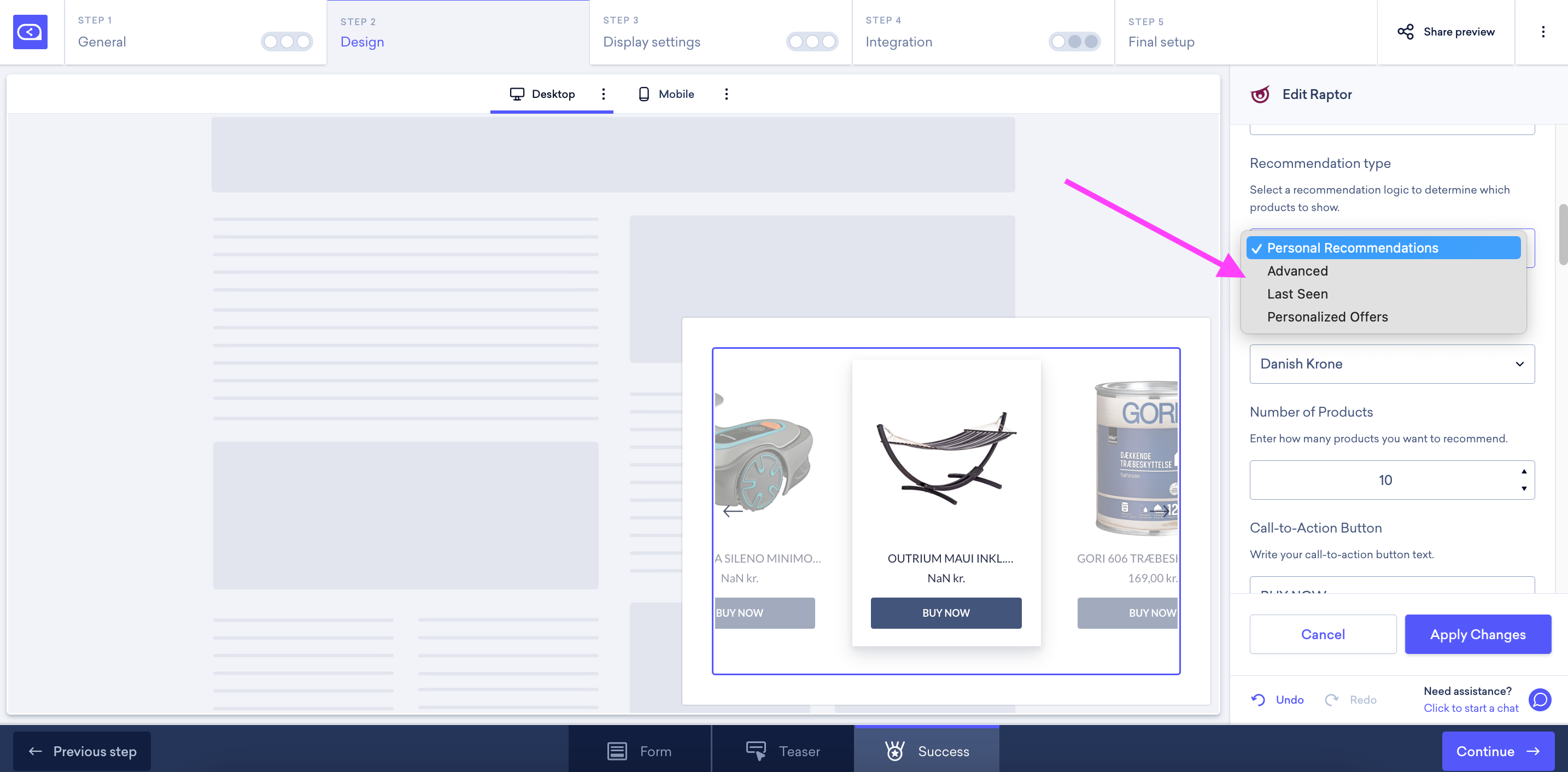Click the hammock product image

[x=946, y=458]
